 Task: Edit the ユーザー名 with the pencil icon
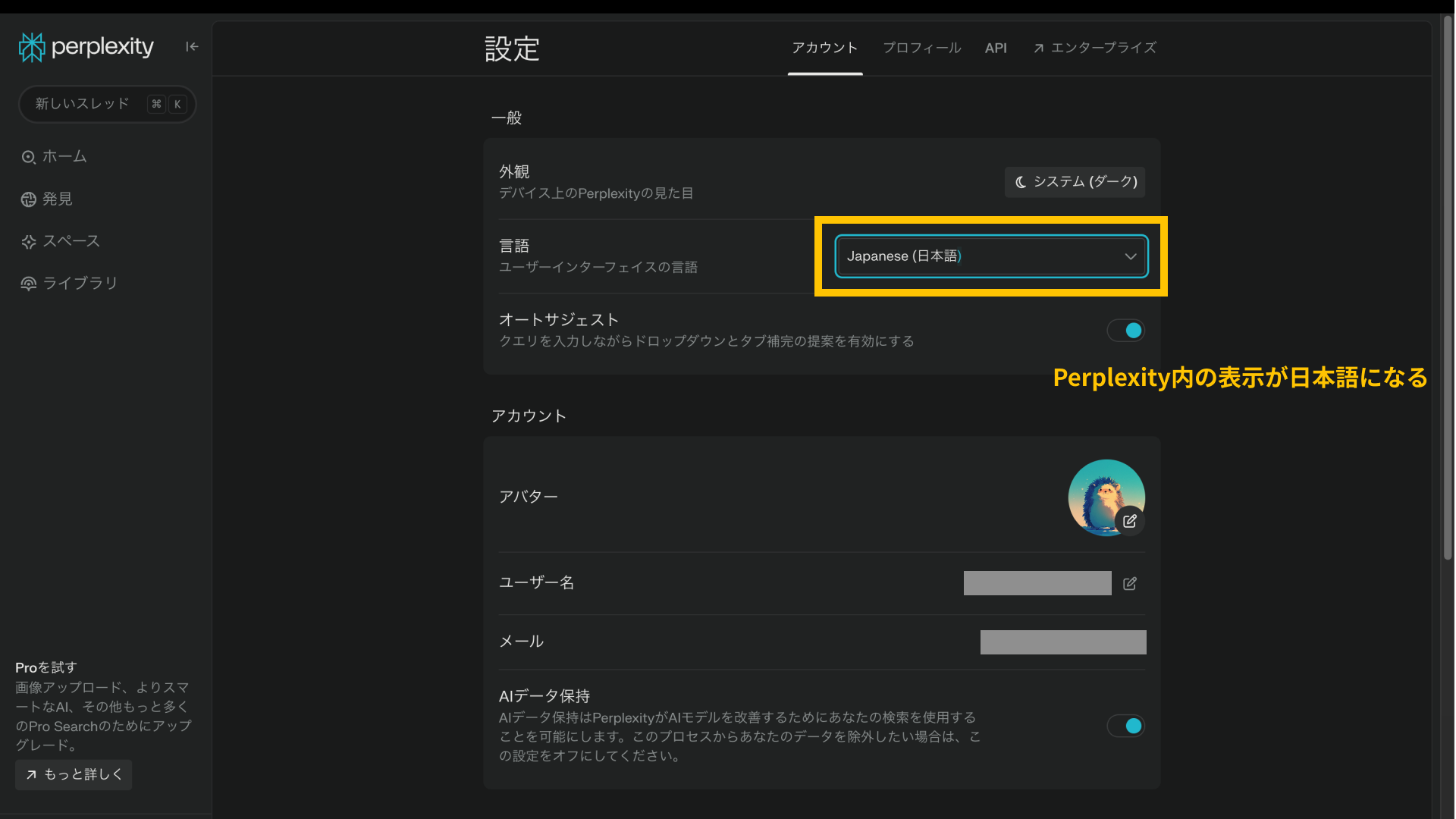[x=1130, y=583]
